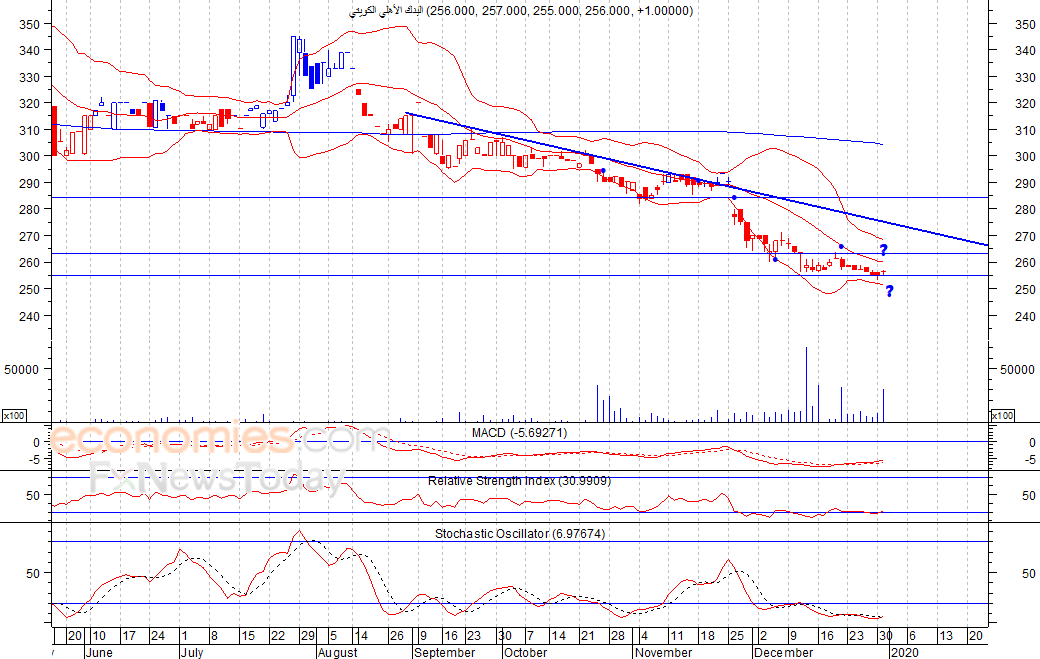Image resolution: width=1040 pixels, height=659 pixels.
Task: Click the 50000 volume label on left axis
Action: click(22, 369)
